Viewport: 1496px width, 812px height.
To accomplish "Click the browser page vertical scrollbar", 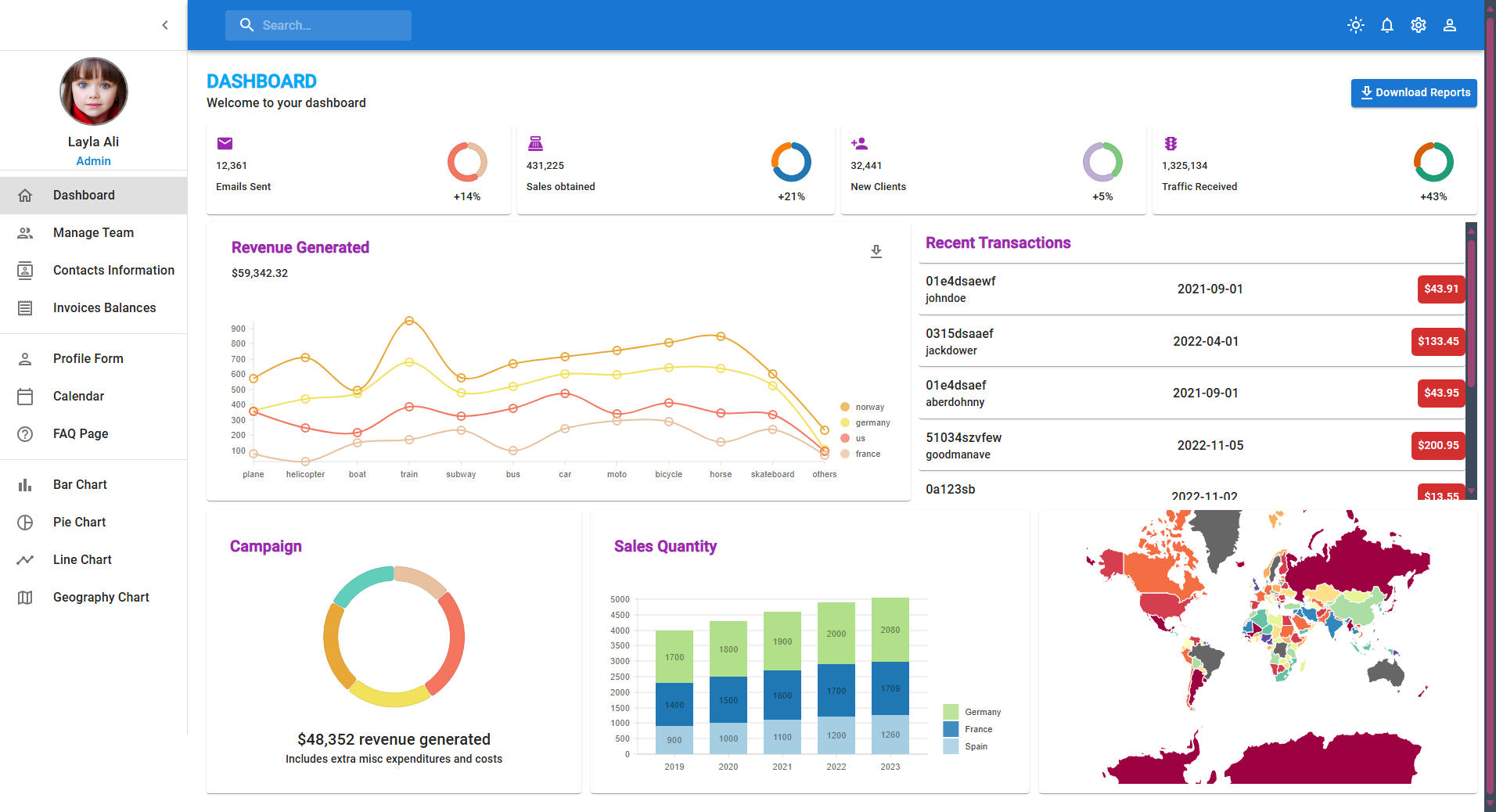I will pos(1491,406).
